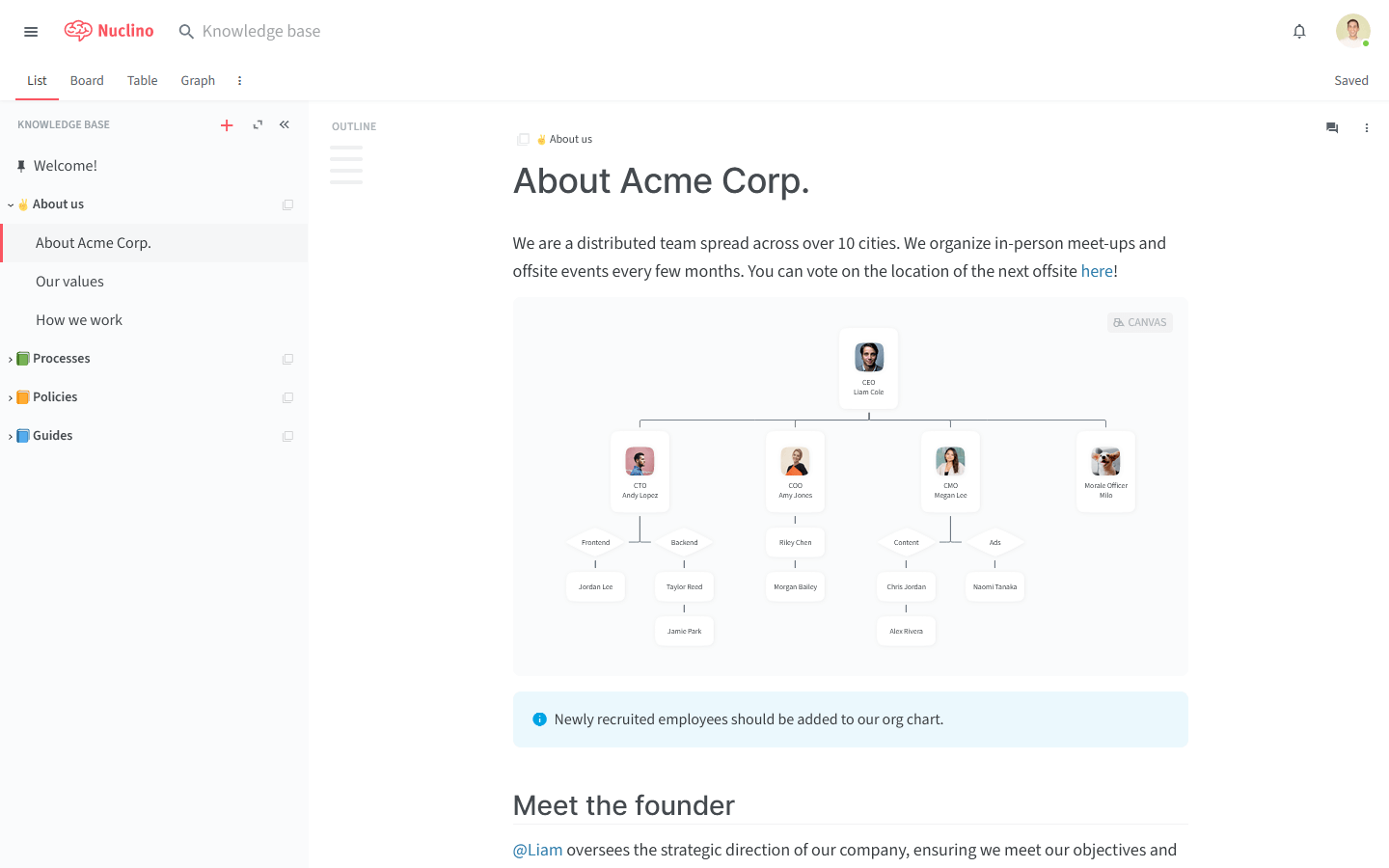
Task: Open the document three-dot options menu
Action: pos(1367,127)
